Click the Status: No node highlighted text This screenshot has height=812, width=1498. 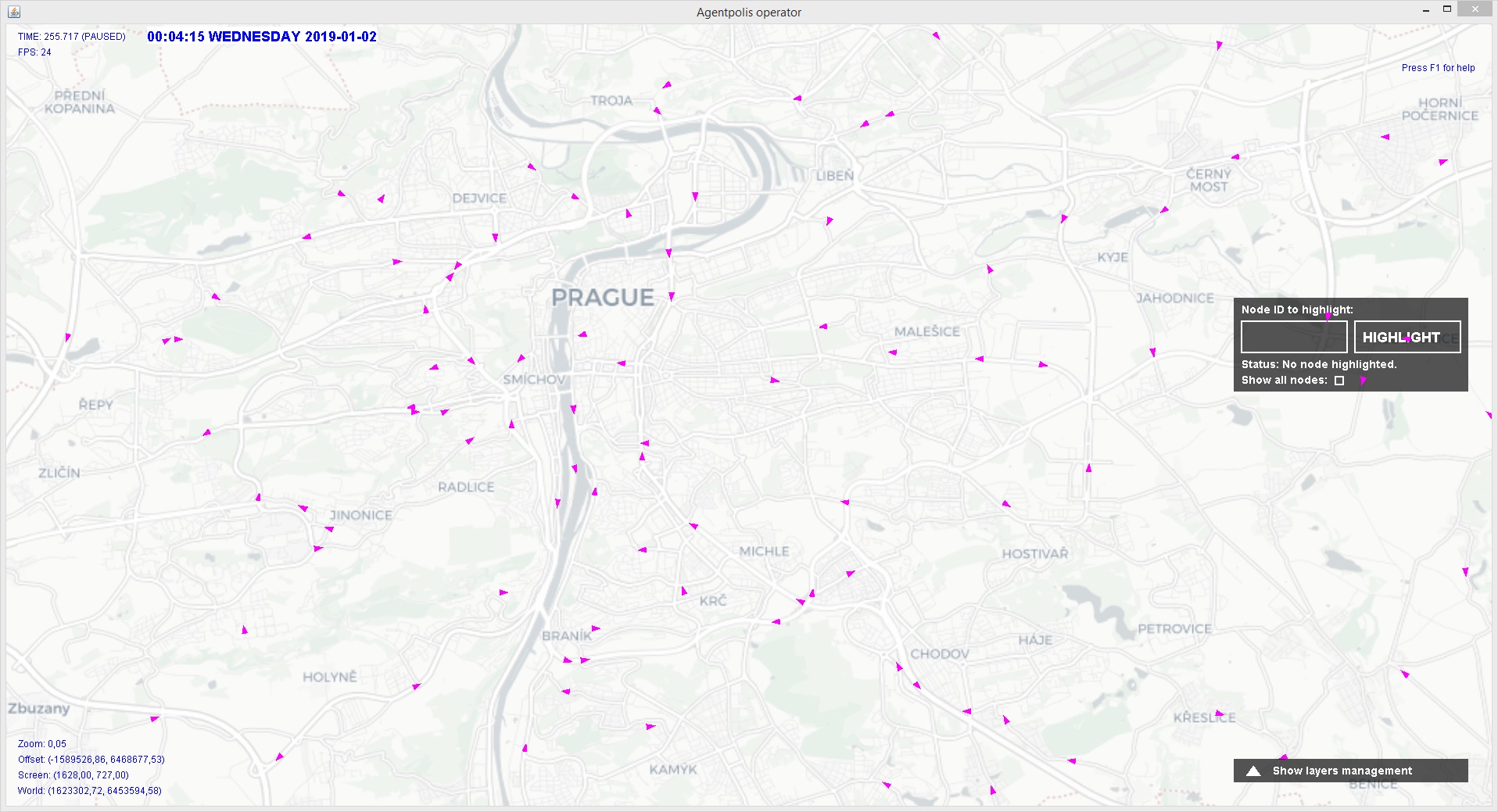click(x=1319, y=364)
